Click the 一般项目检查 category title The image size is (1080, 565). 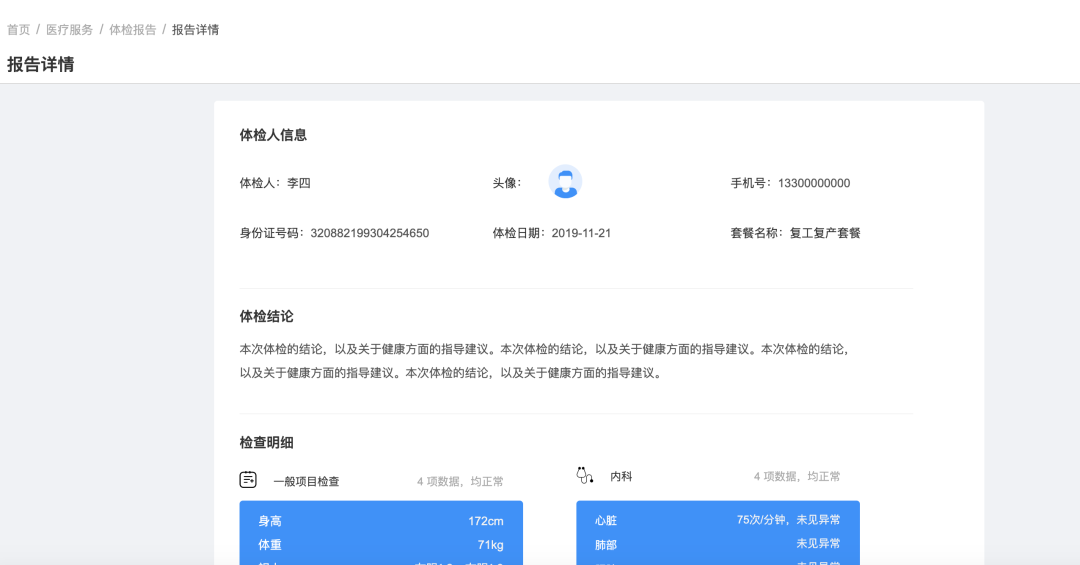[306, 481]
